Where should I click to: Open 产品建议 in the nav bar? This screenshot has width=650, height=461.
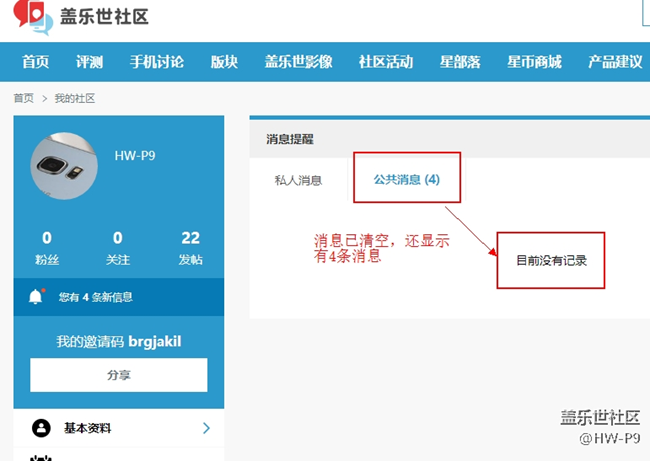click(x=615, y=62)
